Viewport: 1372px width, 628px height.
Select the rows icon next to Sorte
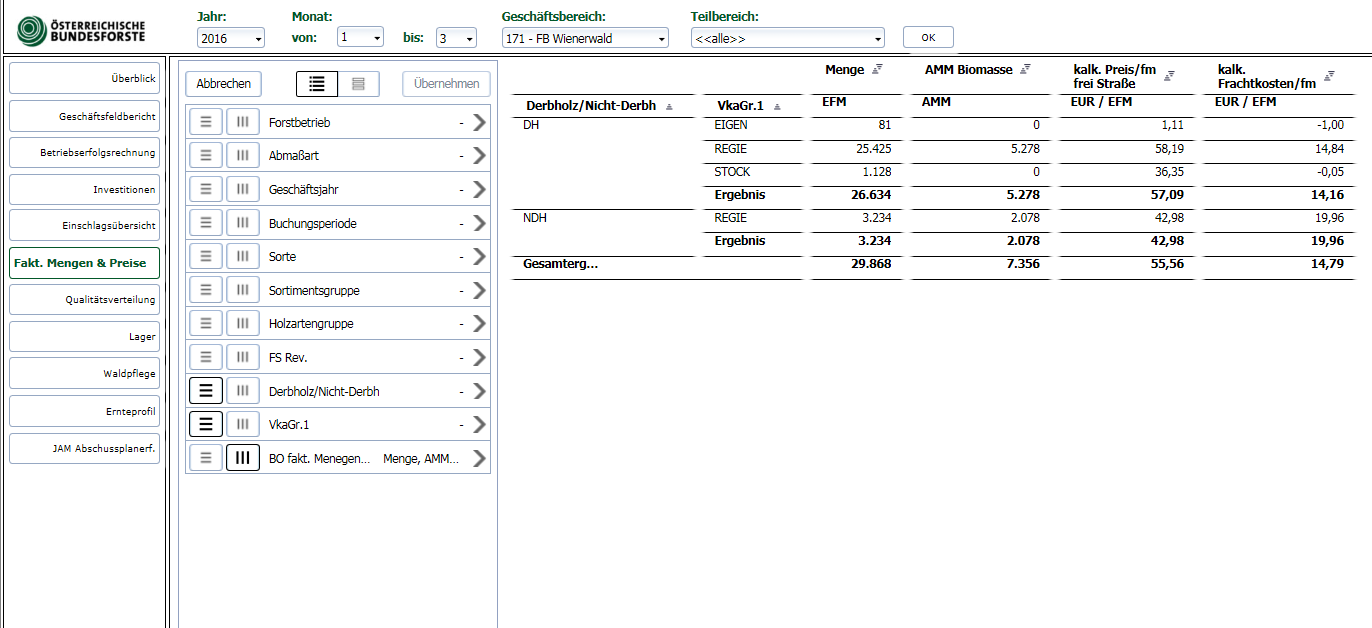pos(206,256)
